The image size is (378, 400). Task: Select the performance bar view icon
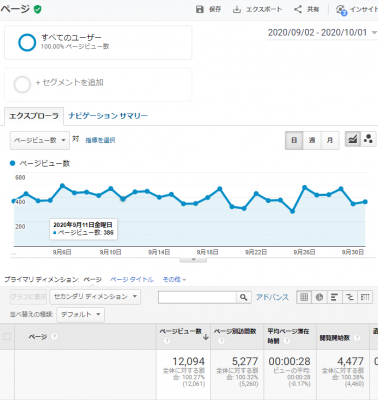click(334, 297)
